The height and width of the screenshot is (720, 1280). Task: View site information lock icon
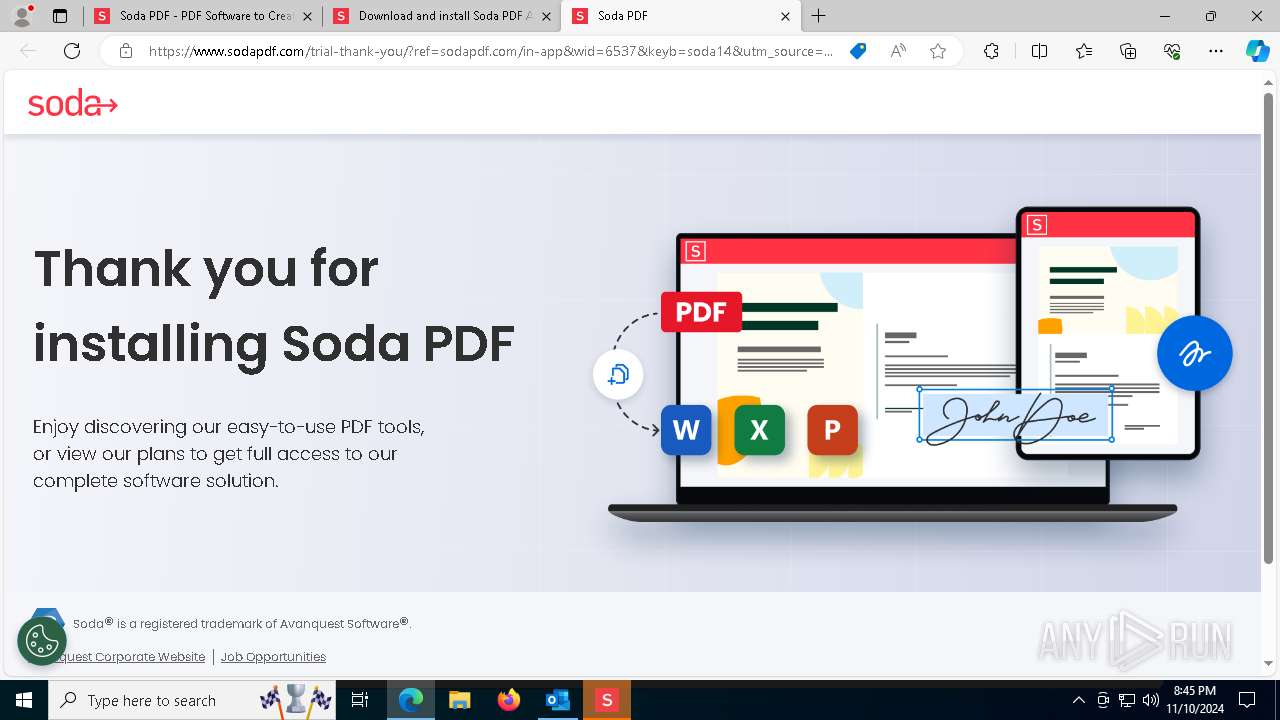pyautogui.click(x=125, y=51)
